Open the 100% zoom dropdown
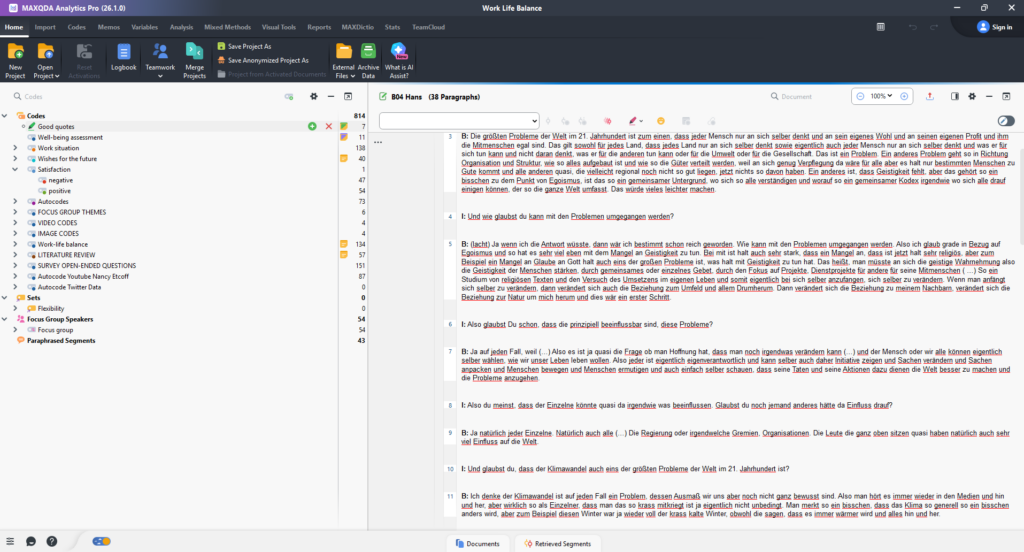The image size is (1024, 552). (882, 96)
